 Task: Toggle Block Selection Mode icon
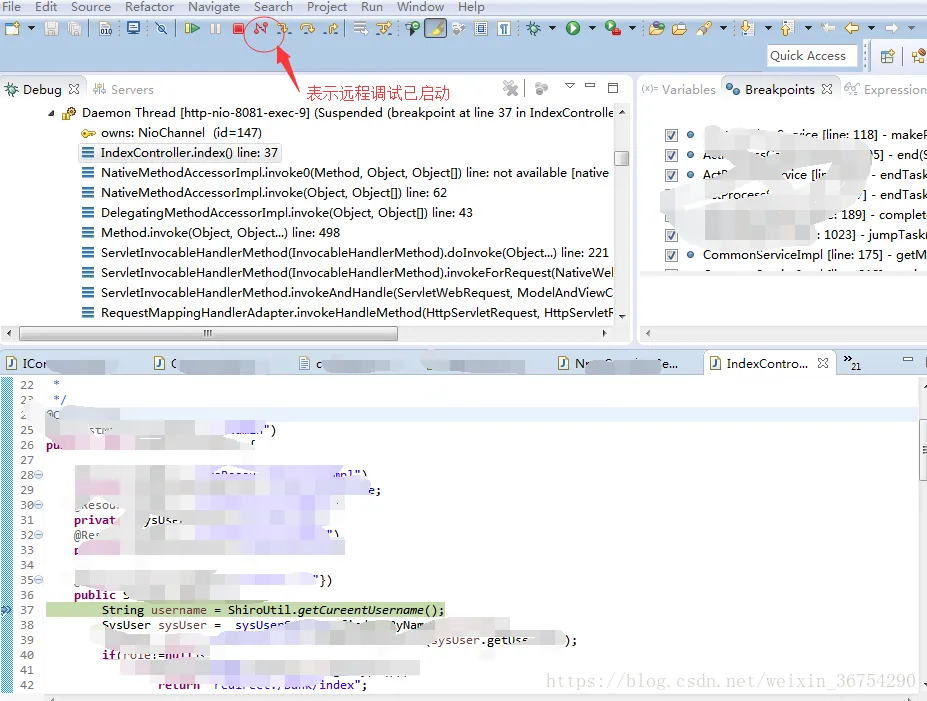481,28
